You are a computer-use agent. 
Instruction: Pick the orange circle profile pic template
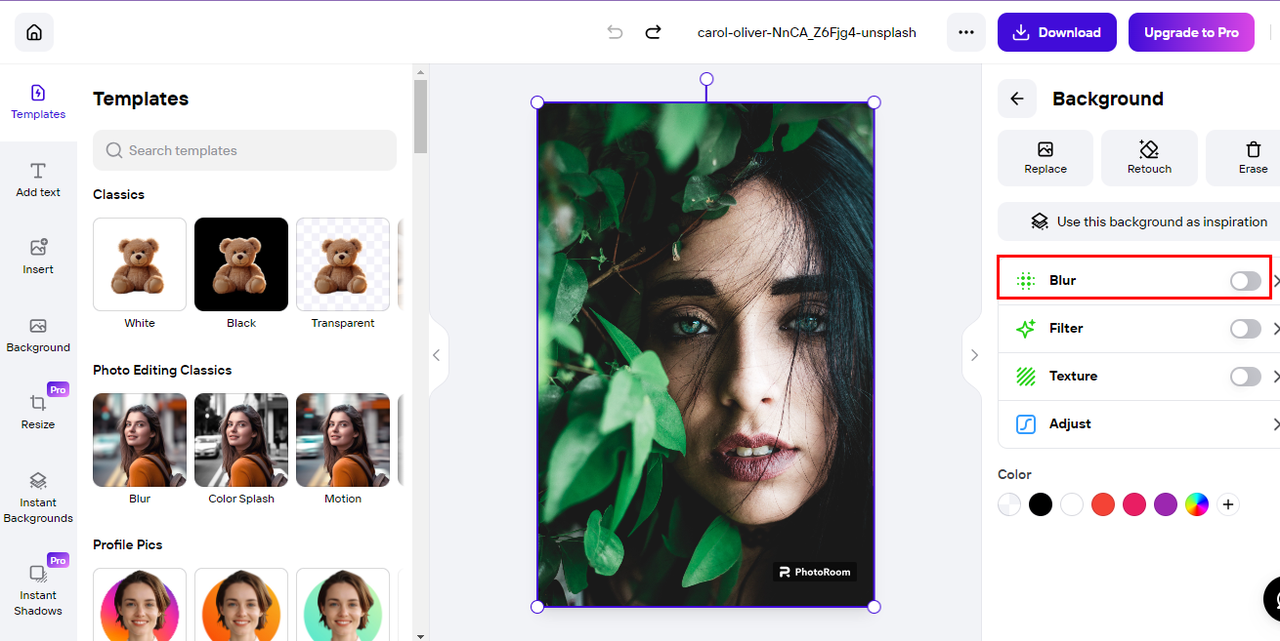(241, 604)
